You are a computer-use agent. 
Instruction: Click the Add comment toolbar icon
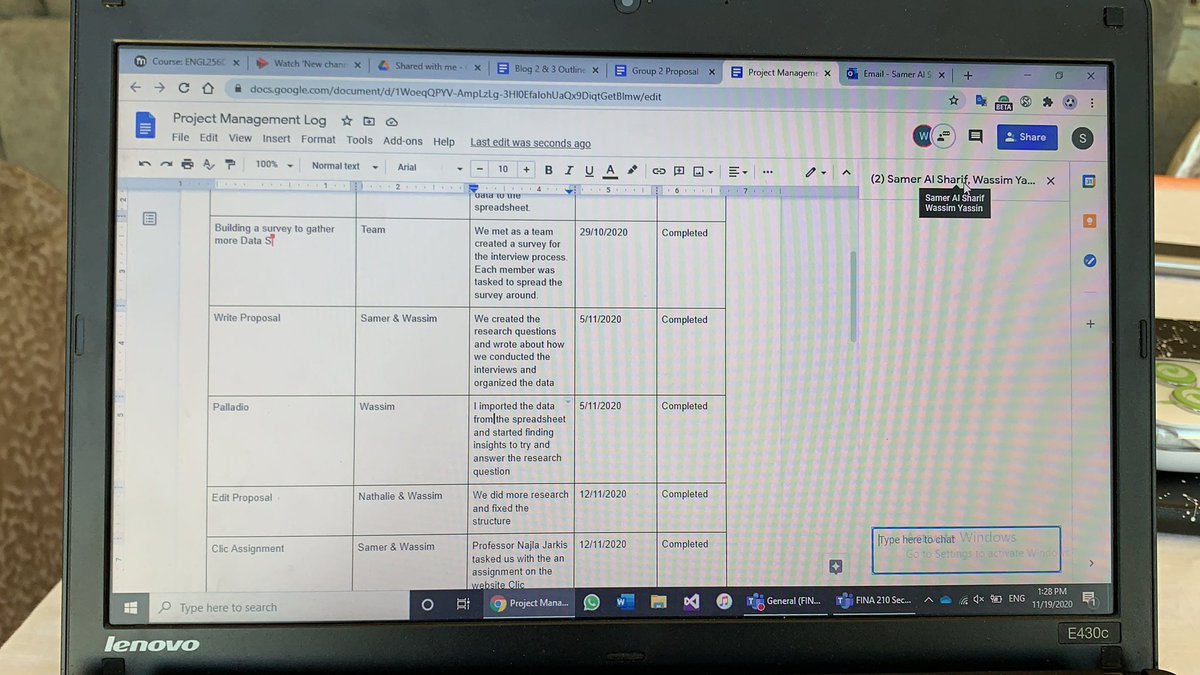point(679,171)
